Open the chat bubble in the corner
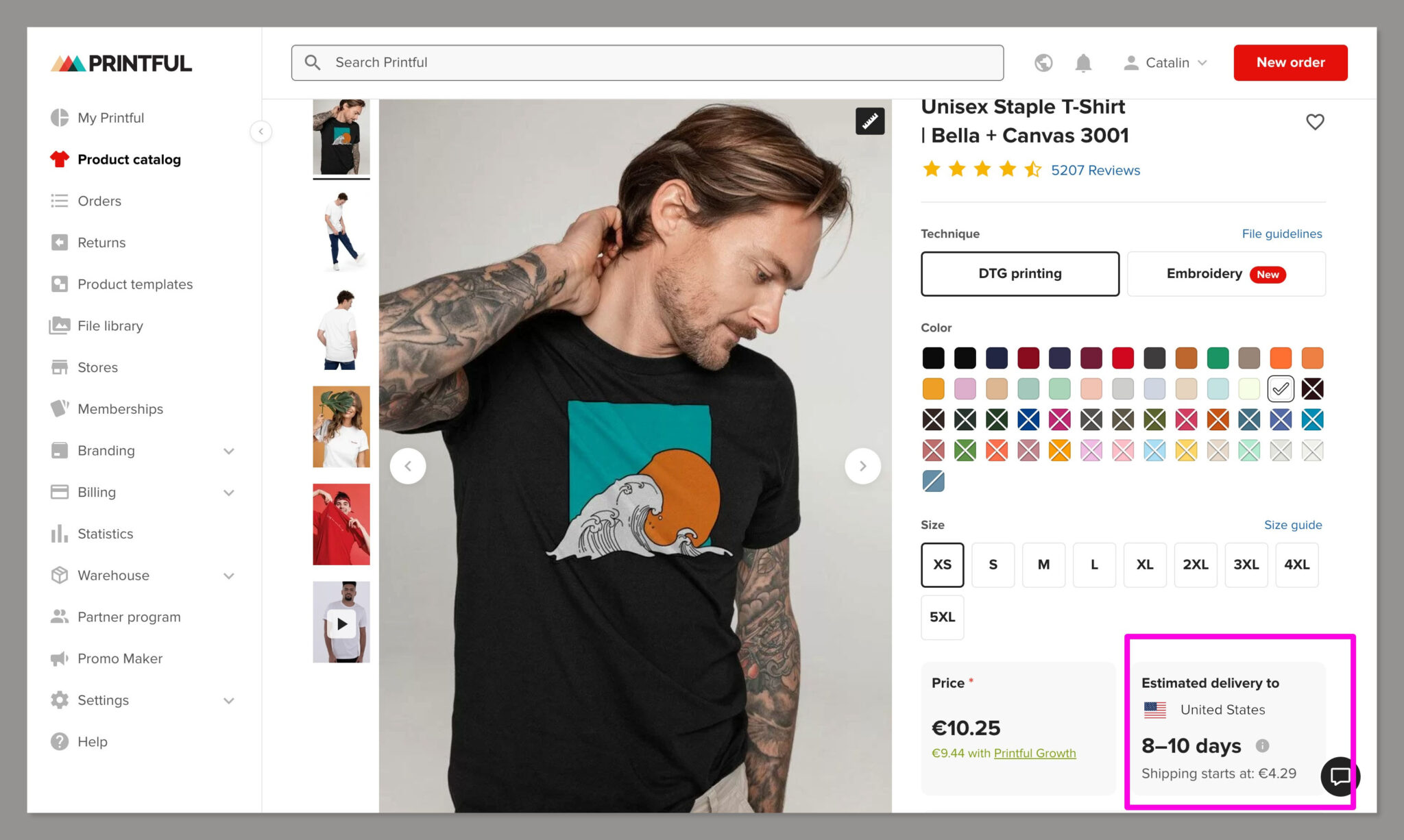 [x=1341, y=776]
